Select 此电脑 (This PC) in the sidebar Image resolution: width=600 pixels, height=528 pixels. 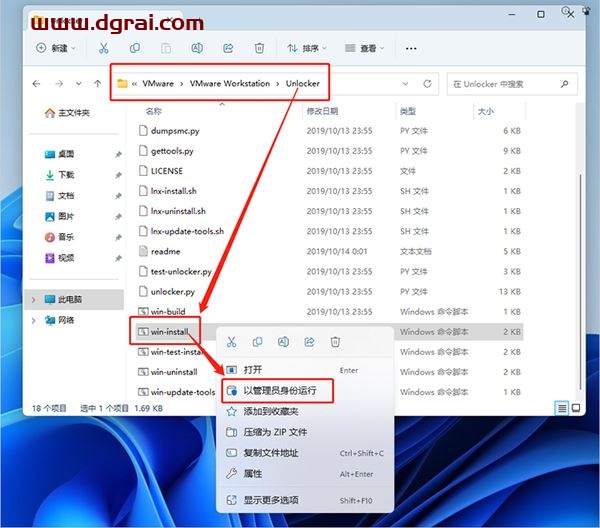(x=74, y=299)
